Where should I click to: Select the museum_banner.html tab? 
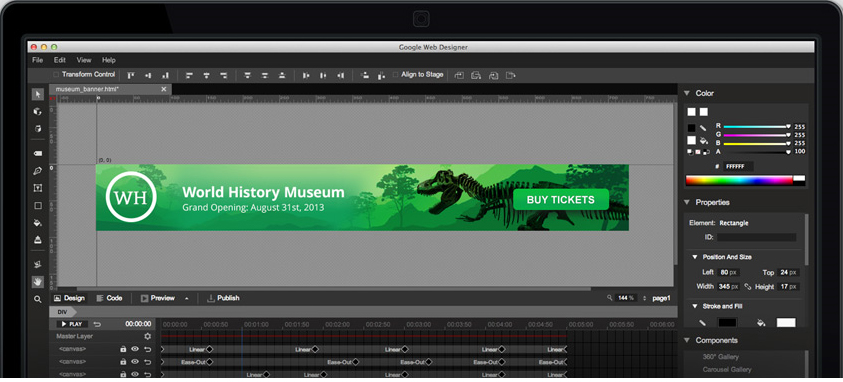(110, 89)
